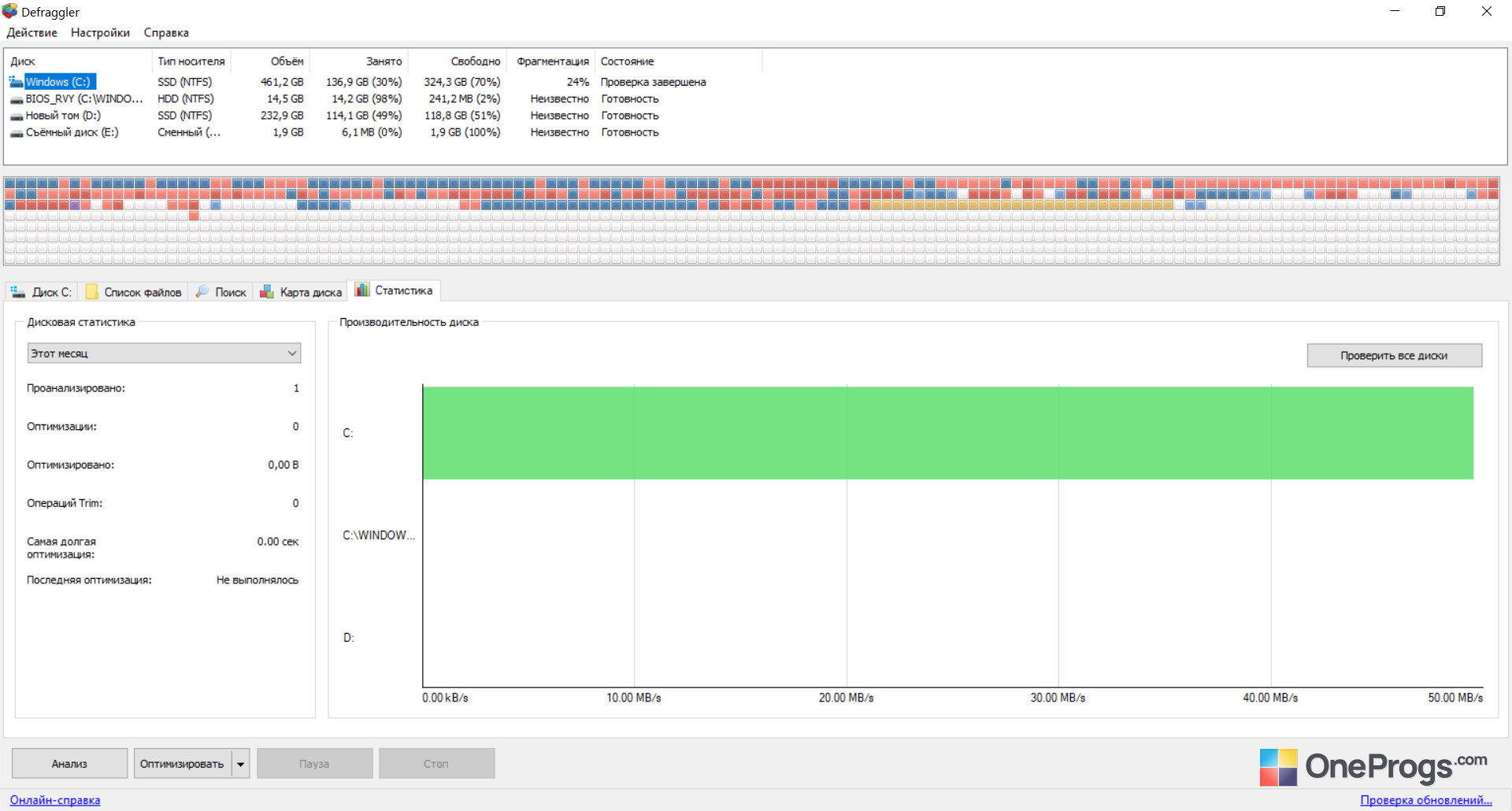Select the Статистика tab
Screen dimensions: 1512x811
395,291
